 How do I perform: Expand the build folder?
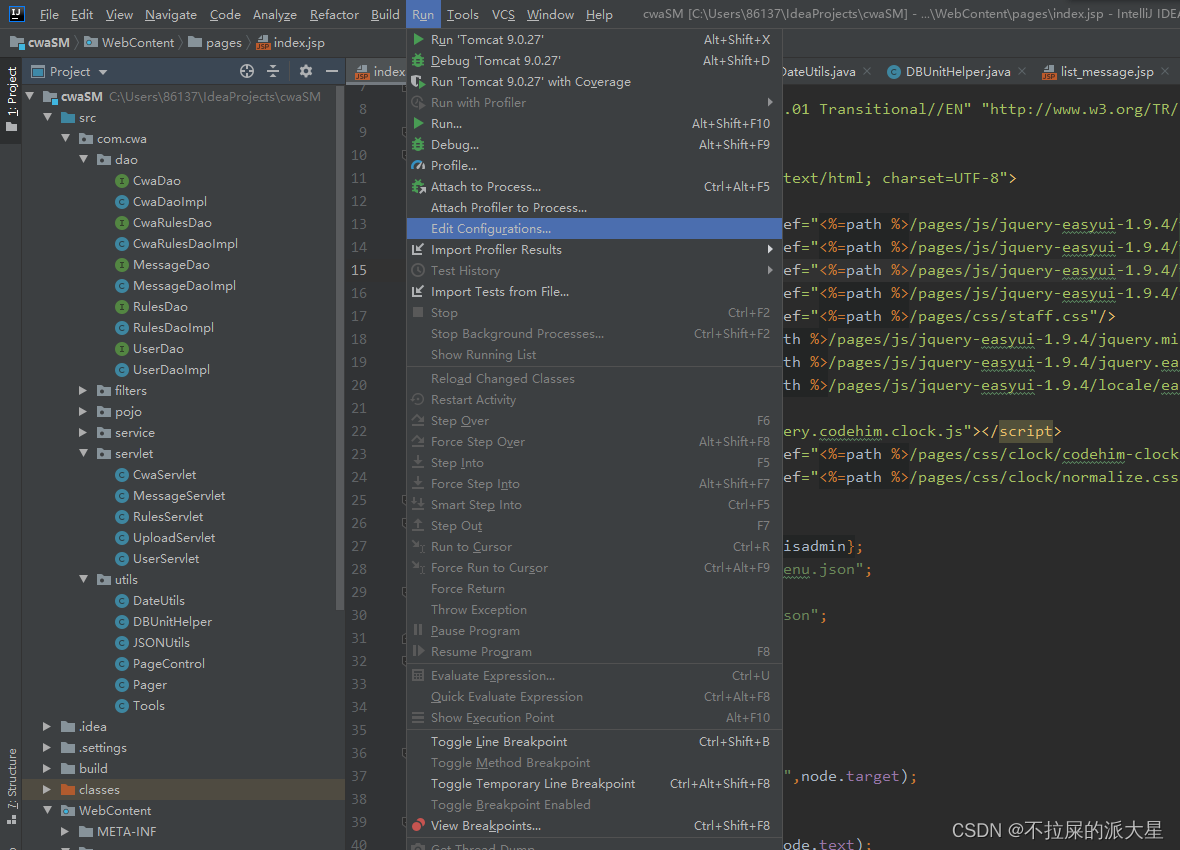coord(47,768)
